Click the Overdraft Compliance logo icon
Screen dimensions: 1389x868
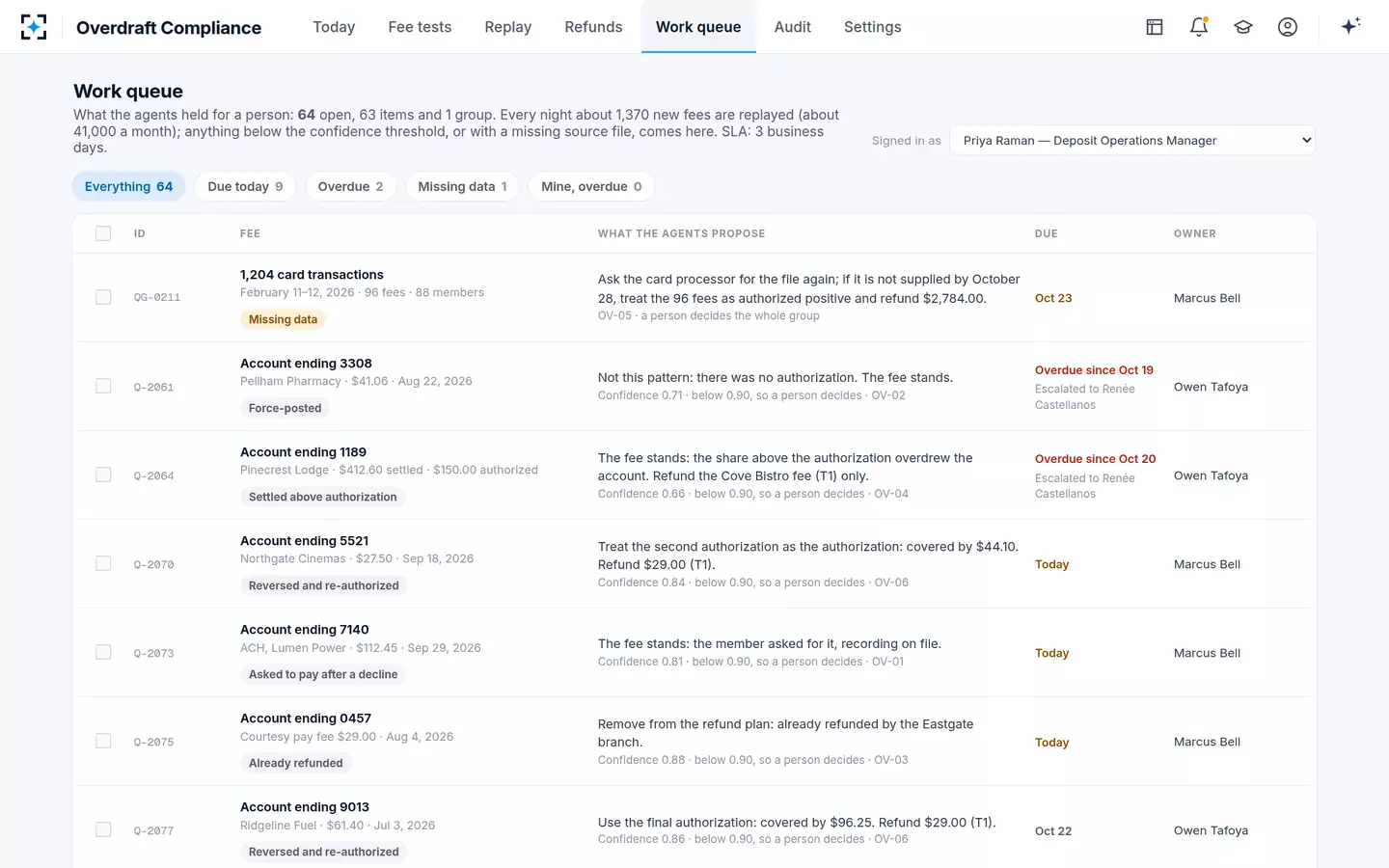pyautogui.click(x=34, y=27)
